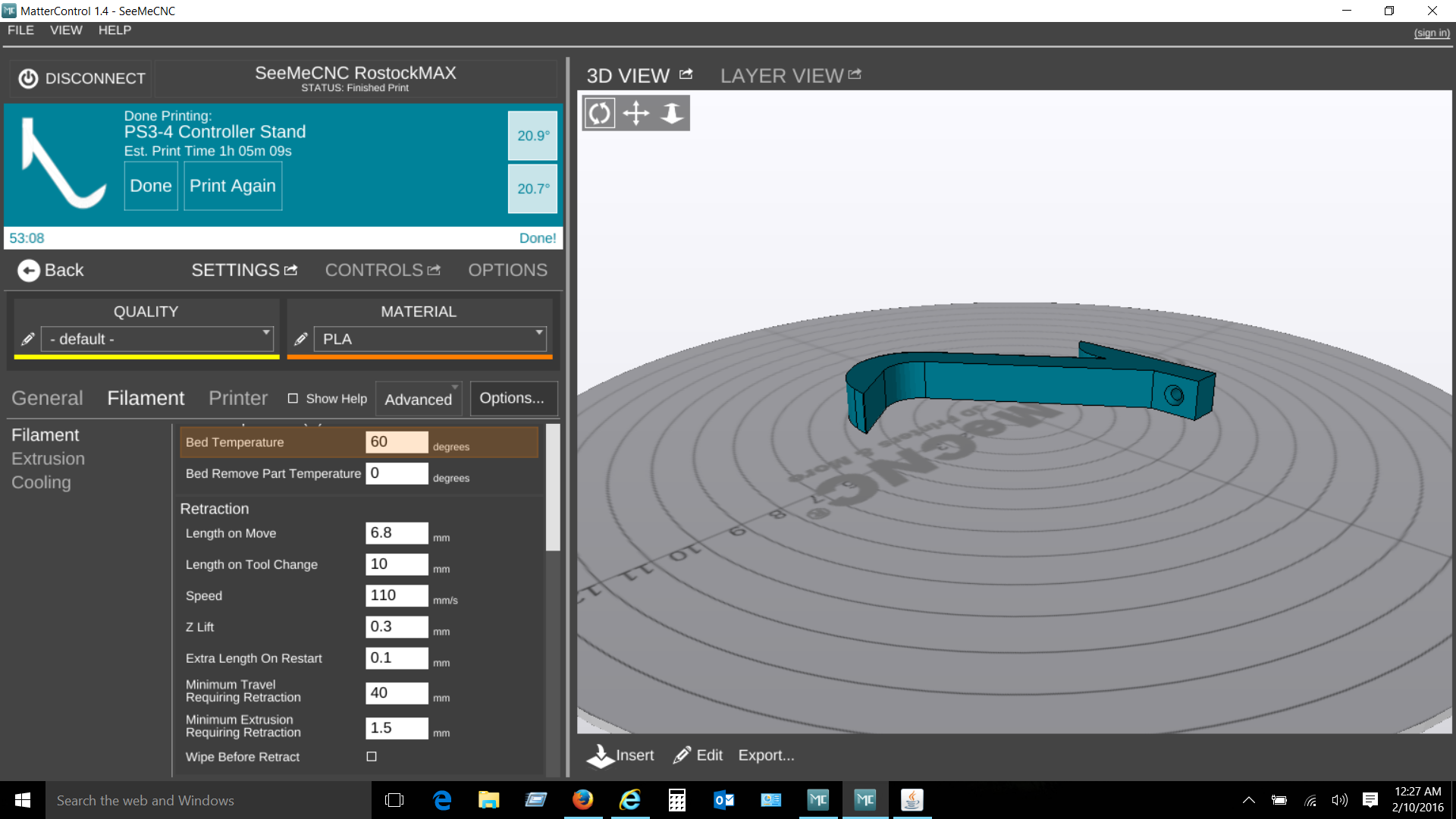
Task: Click Export below the 3D view
Action: (766, 755)
